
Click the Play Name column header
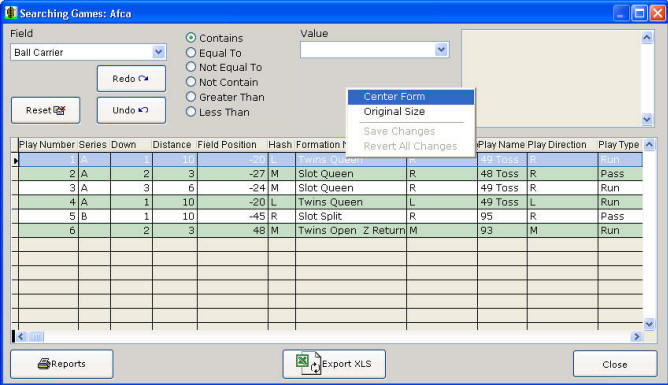point(502,145)
